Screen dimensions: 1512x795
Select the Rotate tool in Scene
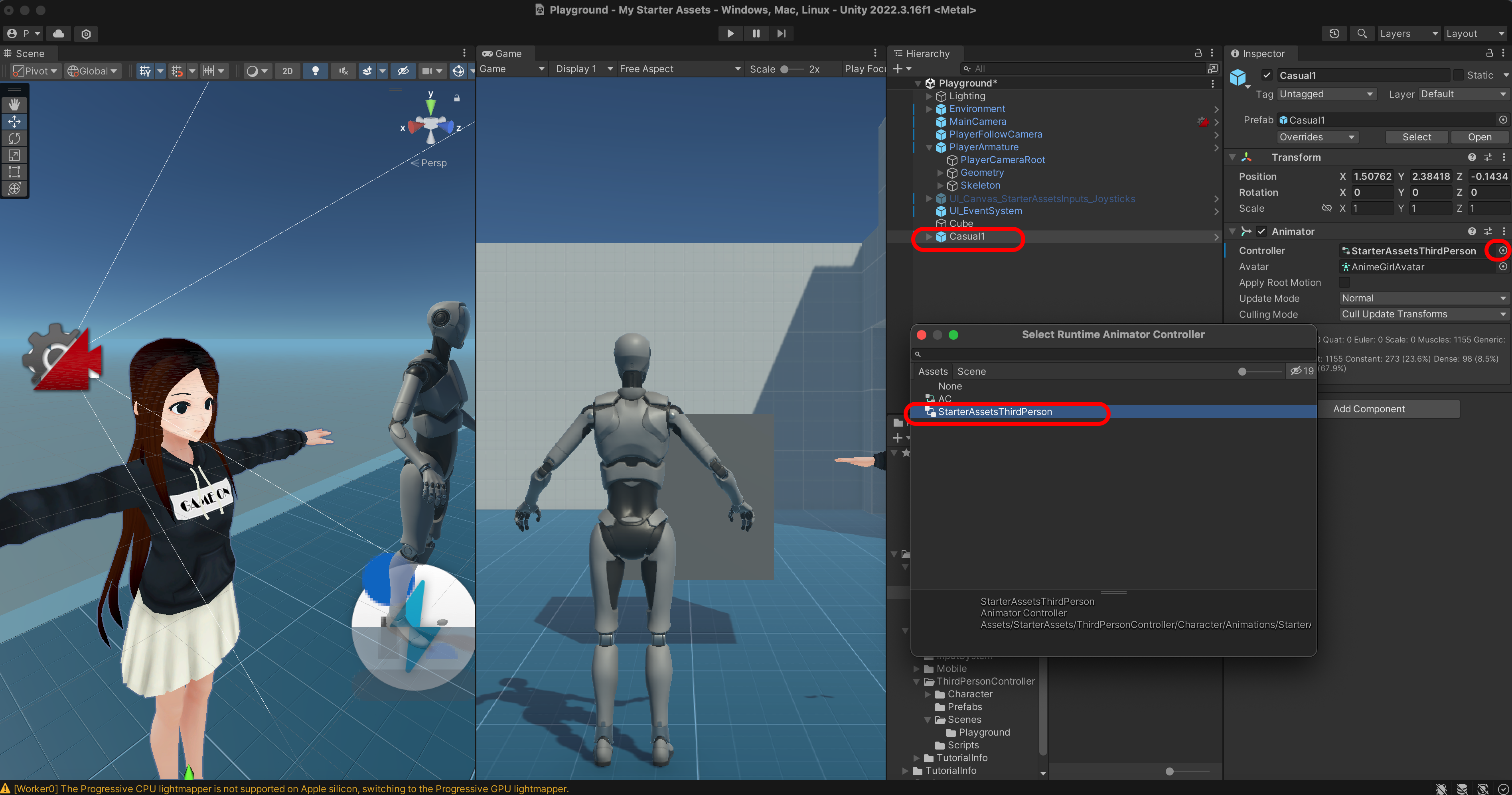click(14, 138)
